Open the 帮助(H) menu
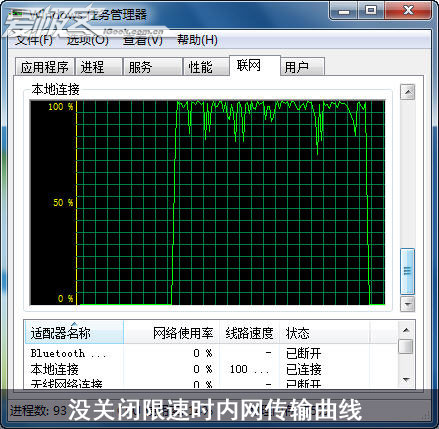Image resolution: width=439 pixels, height=429 pixels. 197,40
